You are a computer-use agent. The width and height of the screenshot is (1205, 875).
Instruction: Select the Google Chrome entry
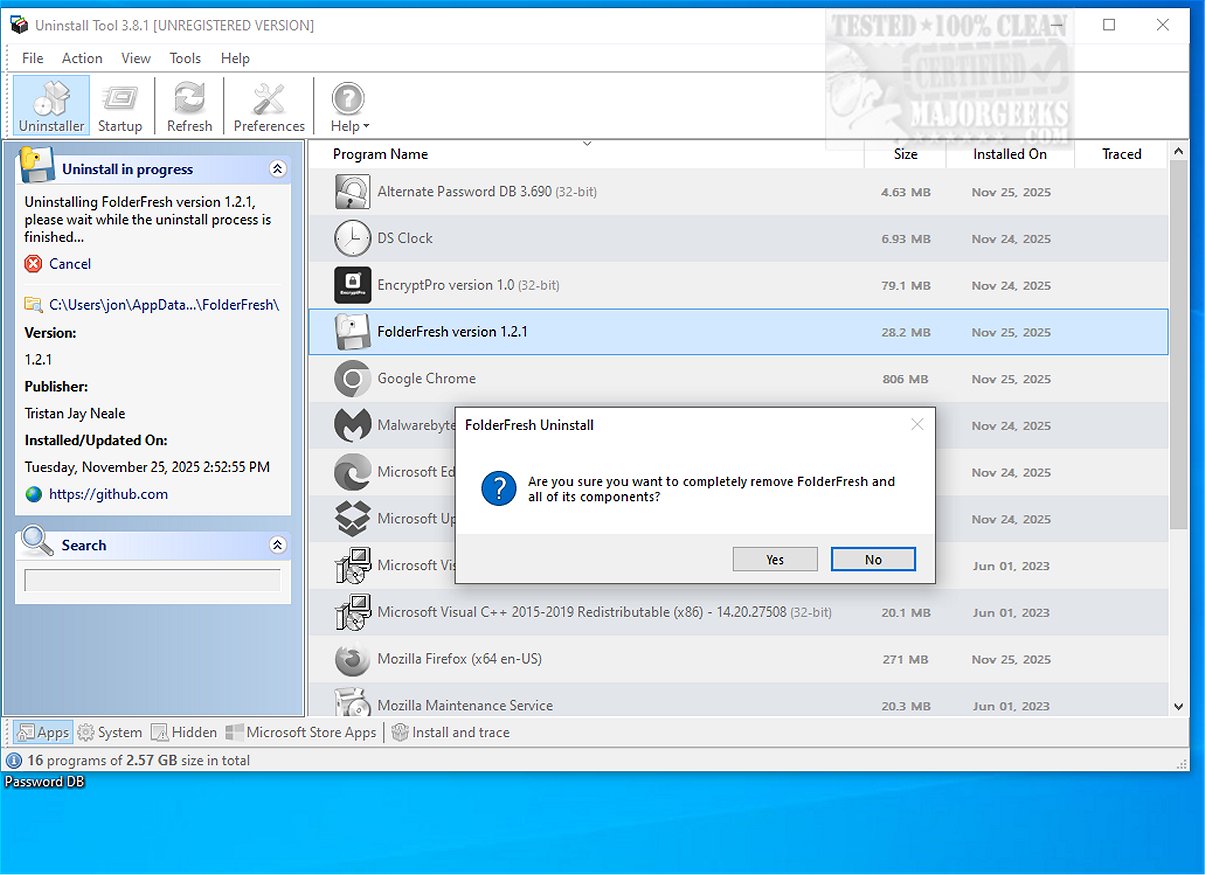738,379
